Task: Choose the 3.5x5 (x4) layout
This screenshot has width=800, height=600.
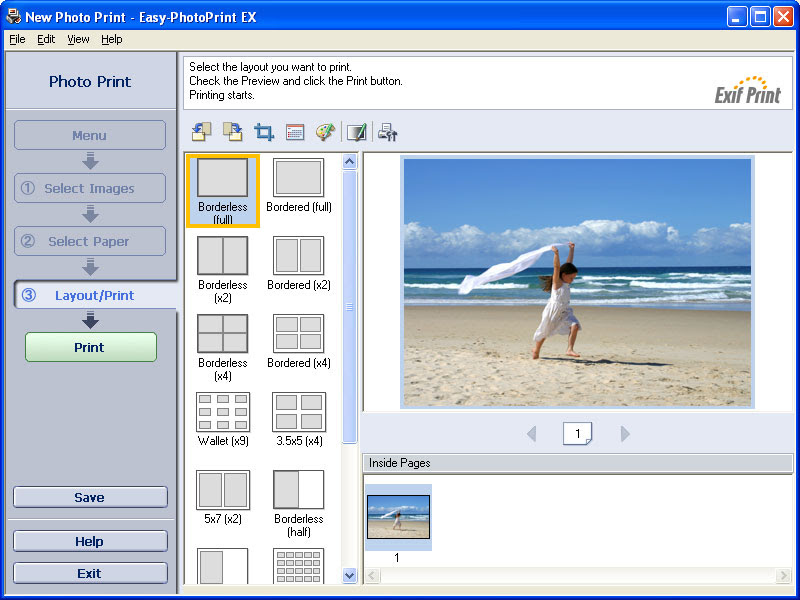Action: click(299, 419)
